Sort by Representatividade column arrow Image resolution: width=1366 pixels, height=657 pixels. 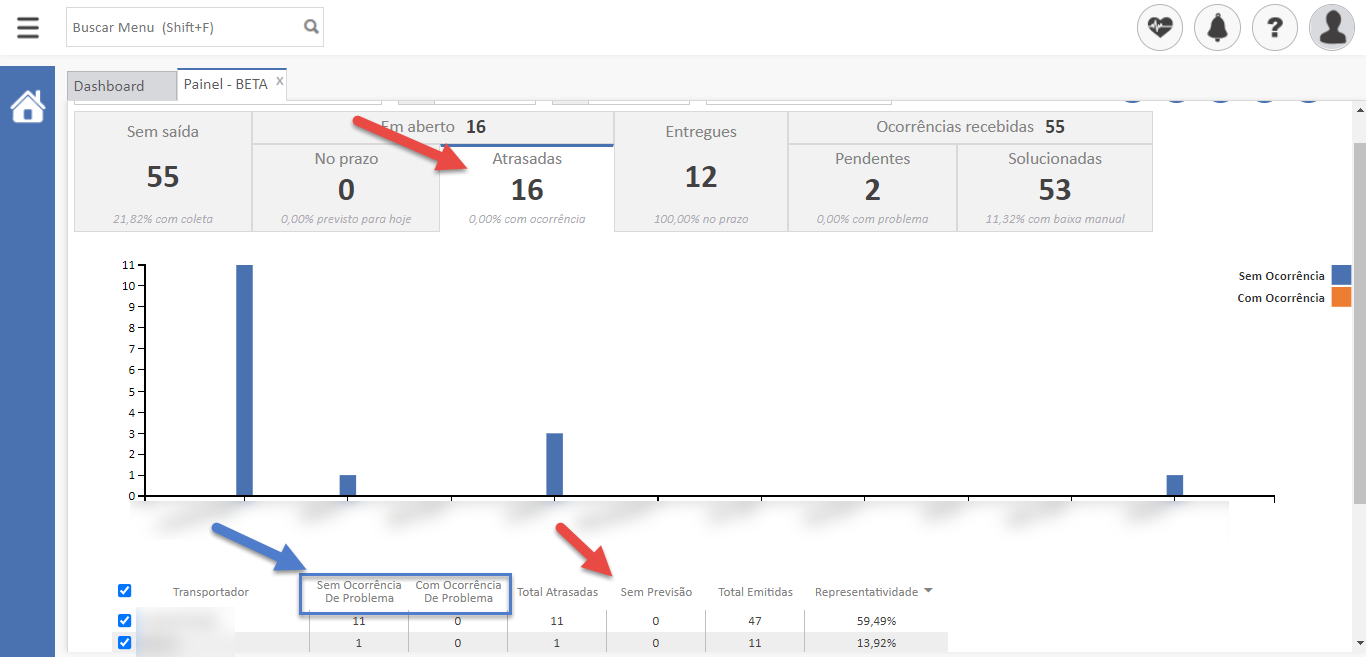[x=928, y=591]
